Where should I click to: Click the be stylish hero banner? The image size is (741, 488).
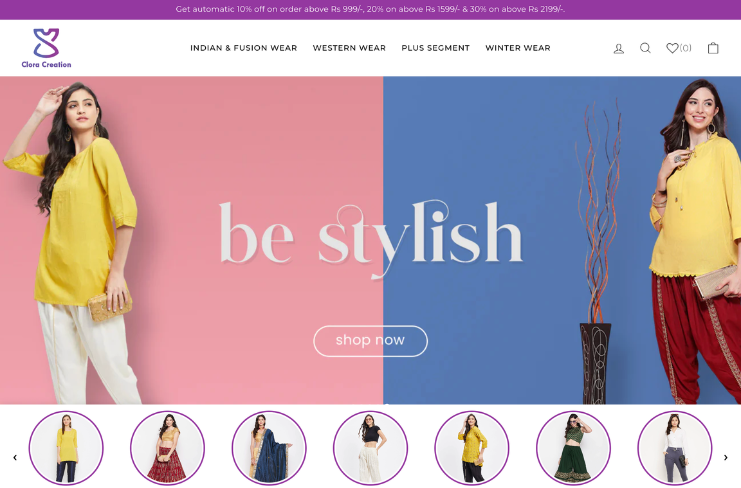370,240
